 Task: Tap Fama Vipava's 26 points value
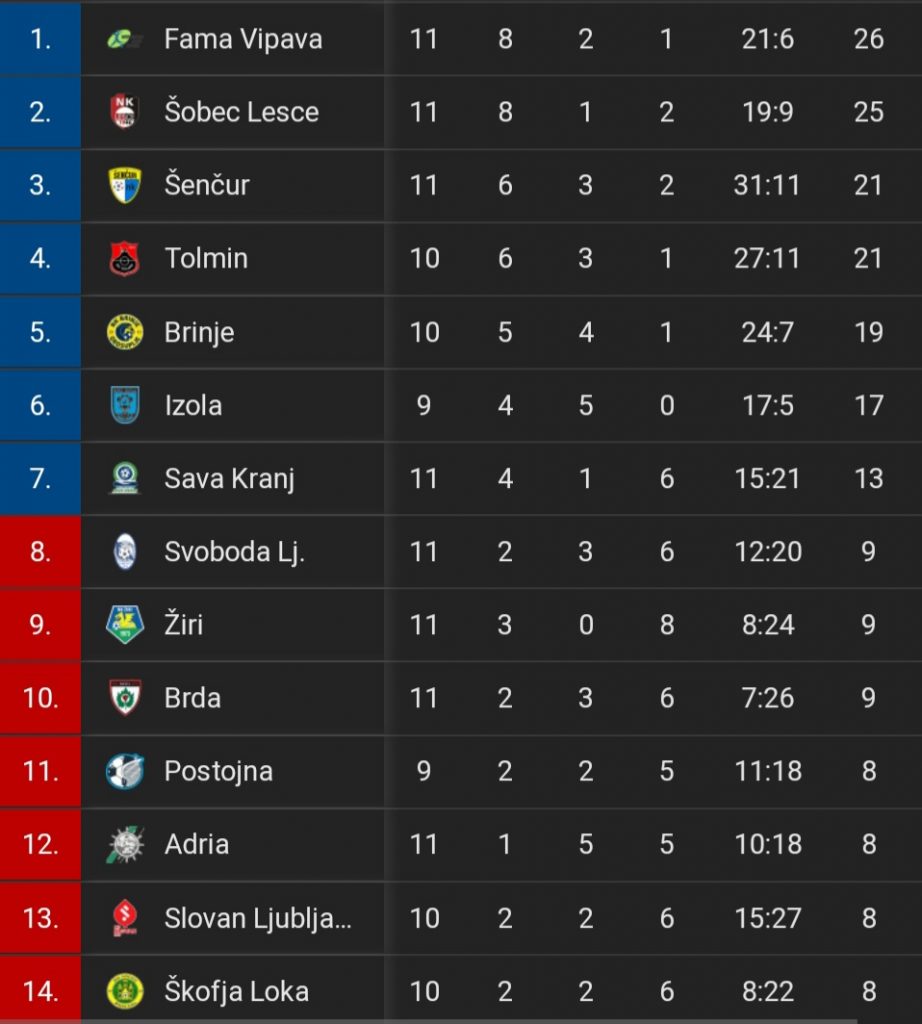(x=868, y=39)
